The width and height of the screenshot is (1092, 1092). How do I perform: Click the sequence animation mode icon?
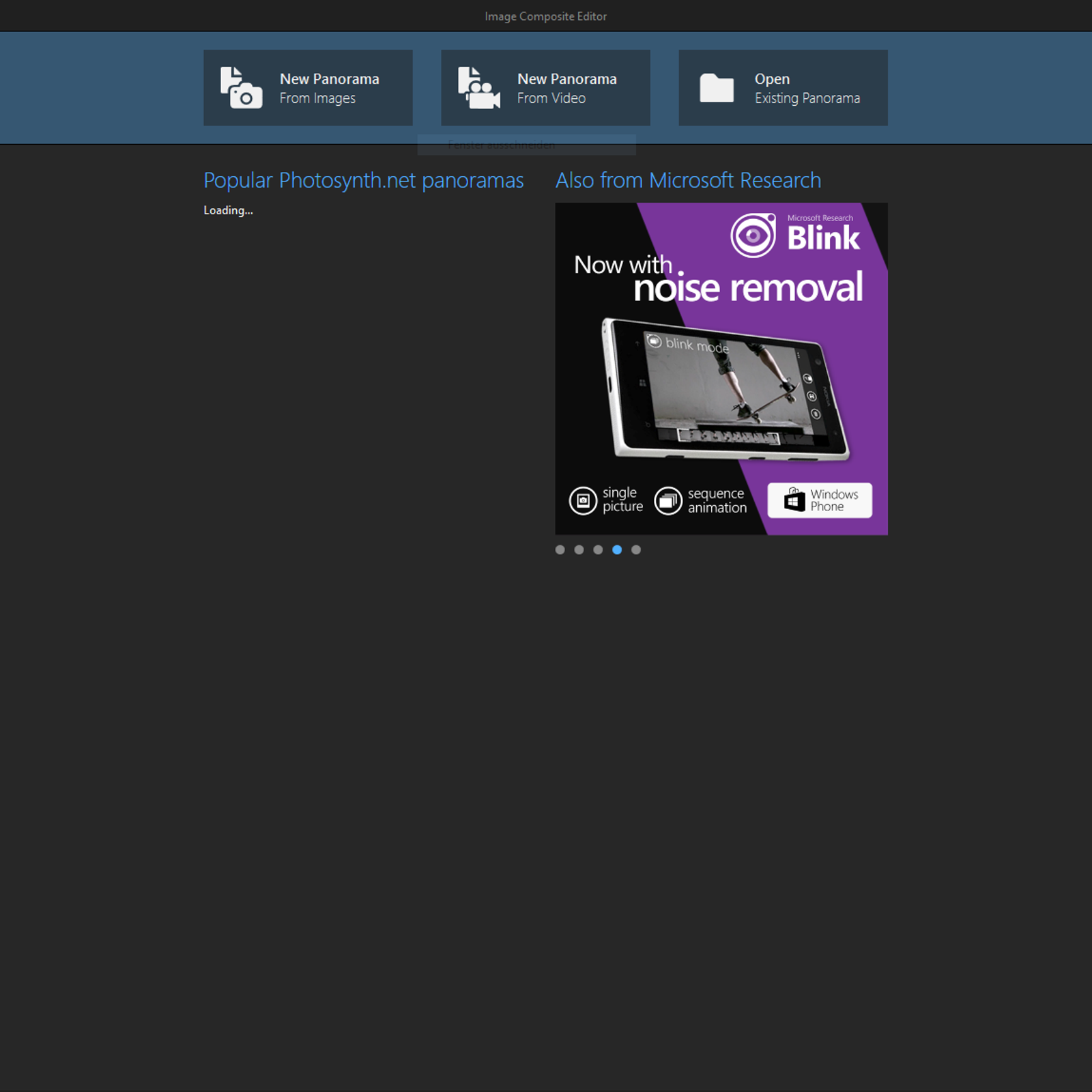[x=668, y=500]
